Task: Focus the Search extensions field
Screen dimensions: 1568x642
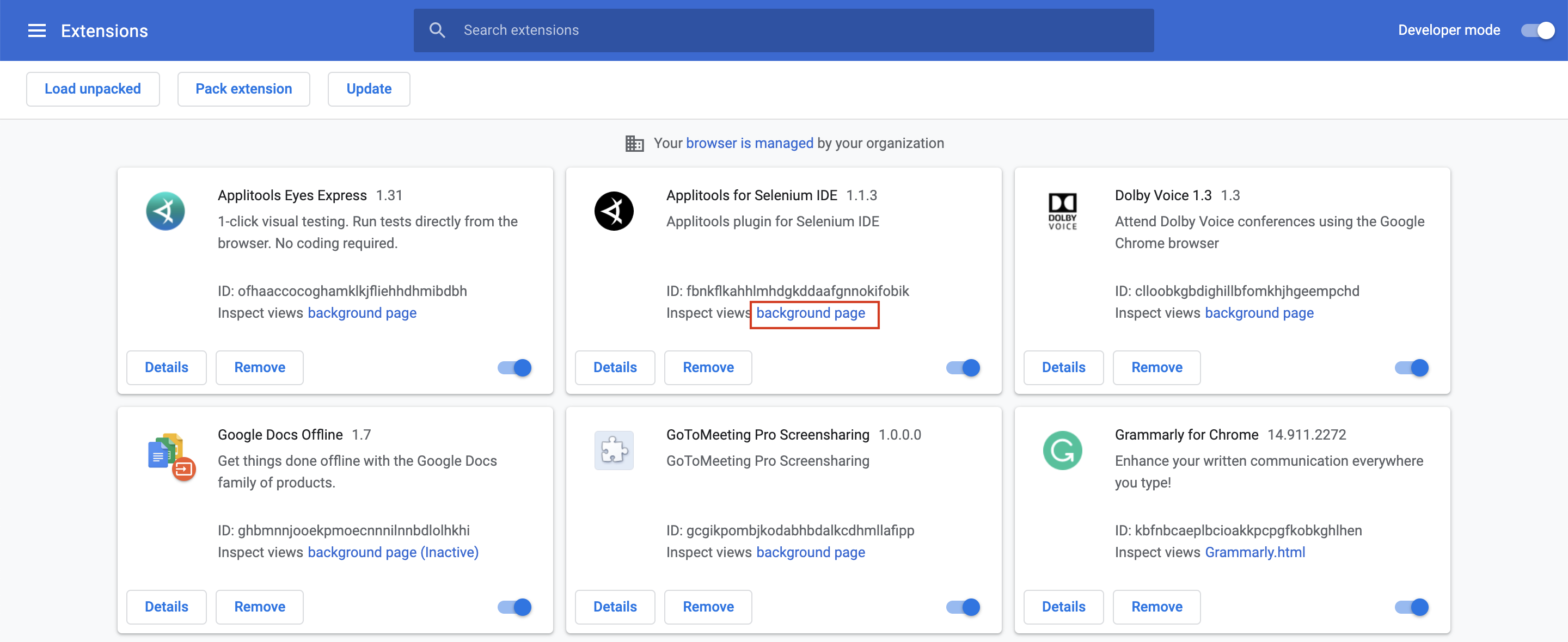Action: [x=783, y=30]
